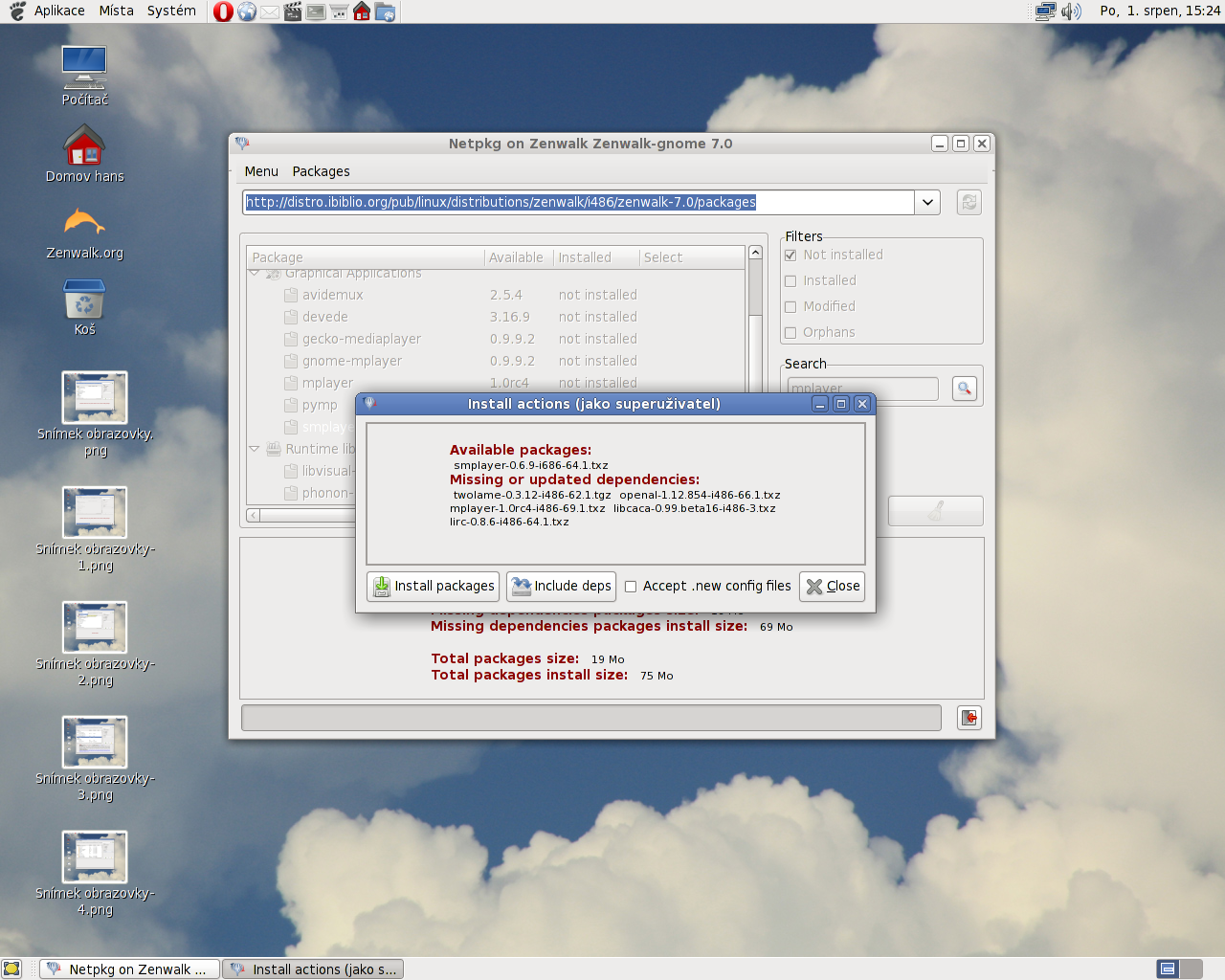Click the mplayer search input field
The image size is (1225, 980).
[862, 388]
